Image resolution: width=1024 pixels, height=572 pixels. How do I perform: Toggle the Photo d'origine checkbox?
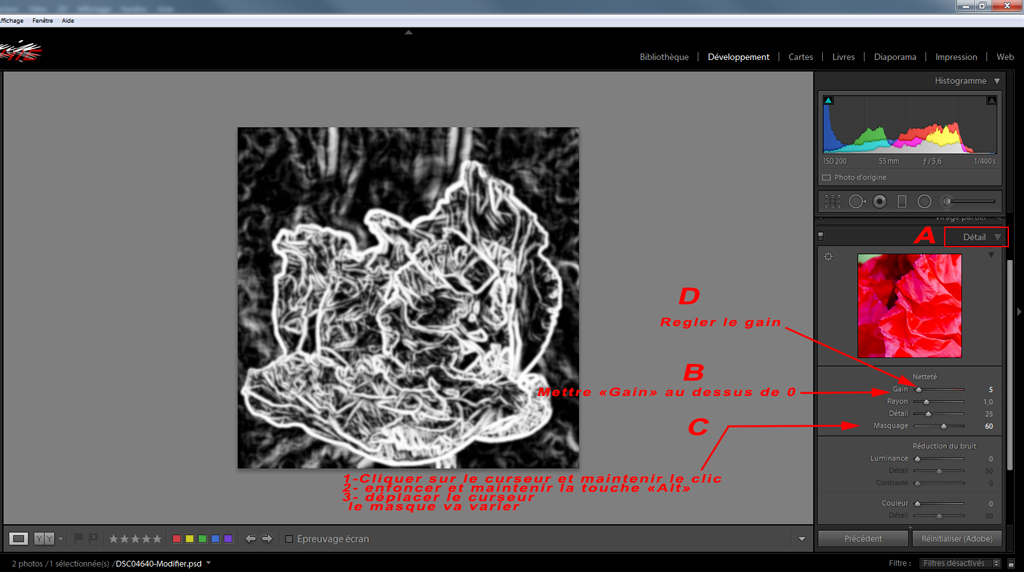[826, 178]
